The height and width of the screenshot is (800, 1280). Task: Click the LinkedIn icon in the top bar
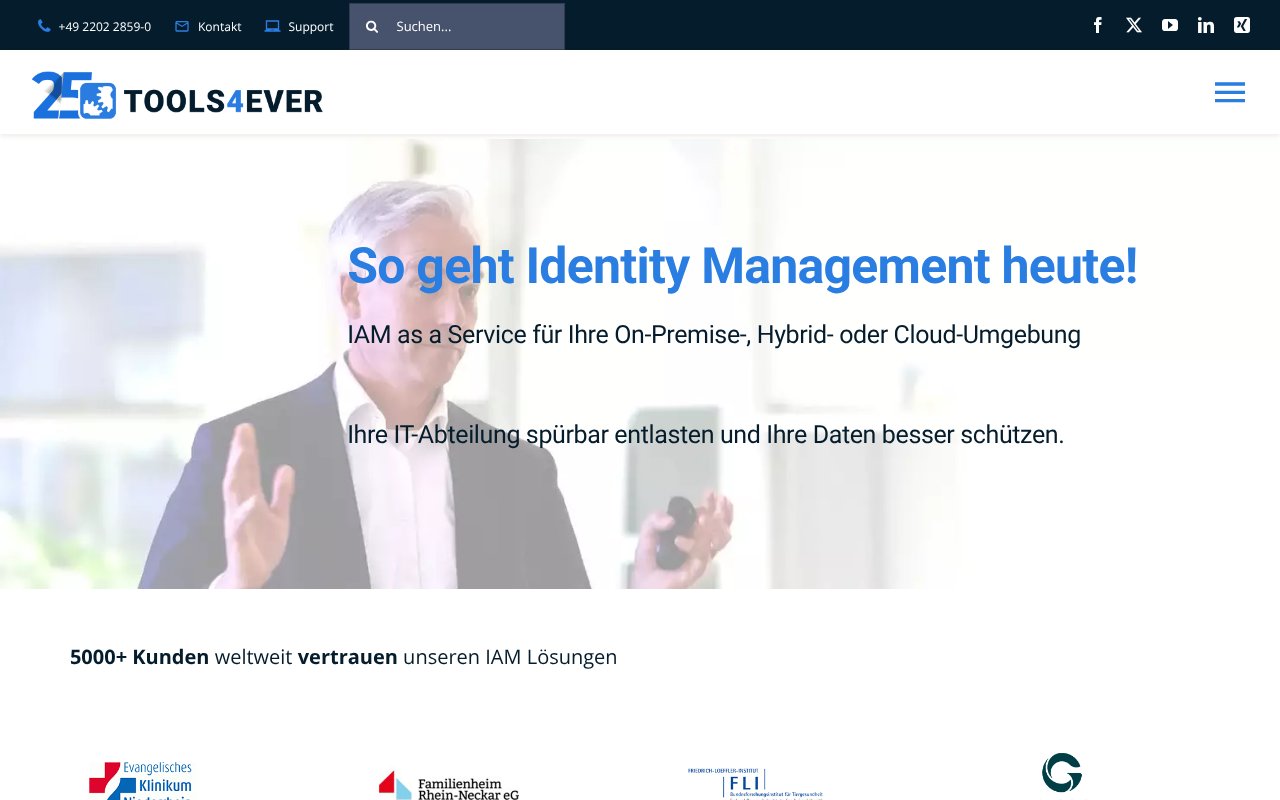(x=1205, y=25)
